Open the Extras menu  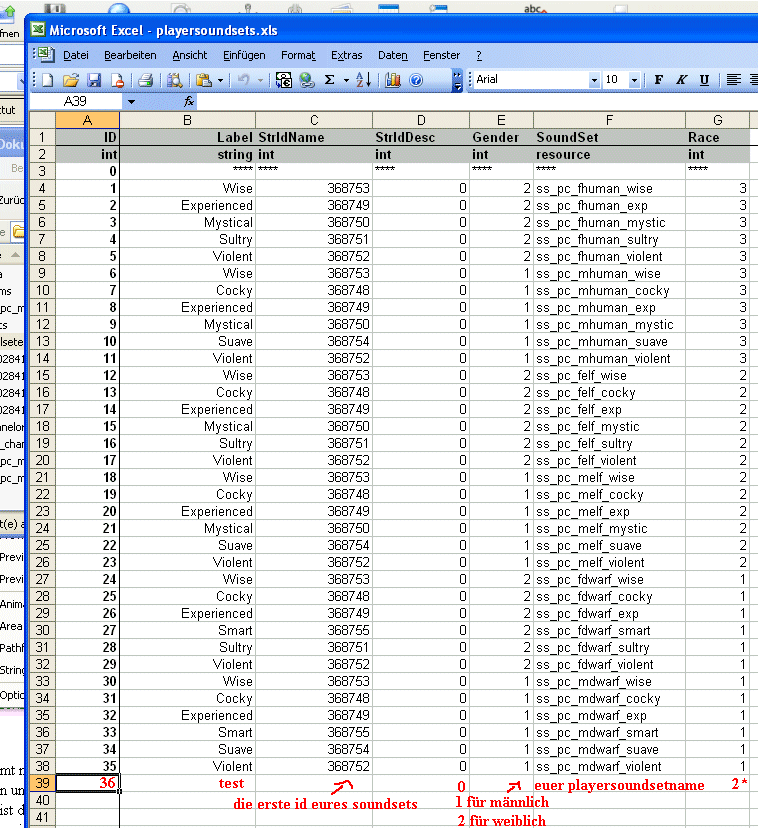pyautogui.click(x=346, y=55)
